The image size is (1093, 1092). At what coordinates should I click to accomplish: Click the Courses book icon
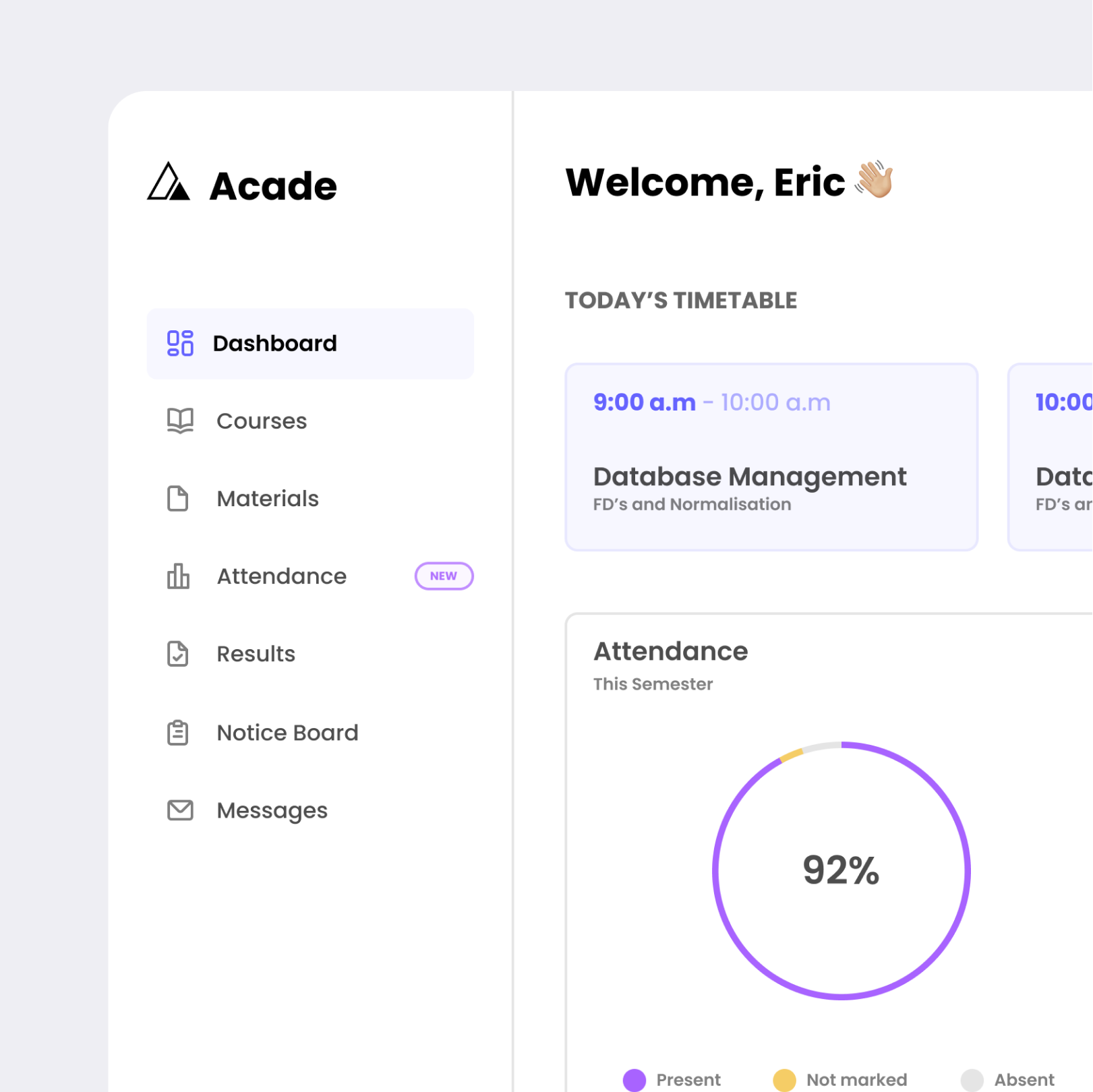pyautogui.click(x=178, y=421)
